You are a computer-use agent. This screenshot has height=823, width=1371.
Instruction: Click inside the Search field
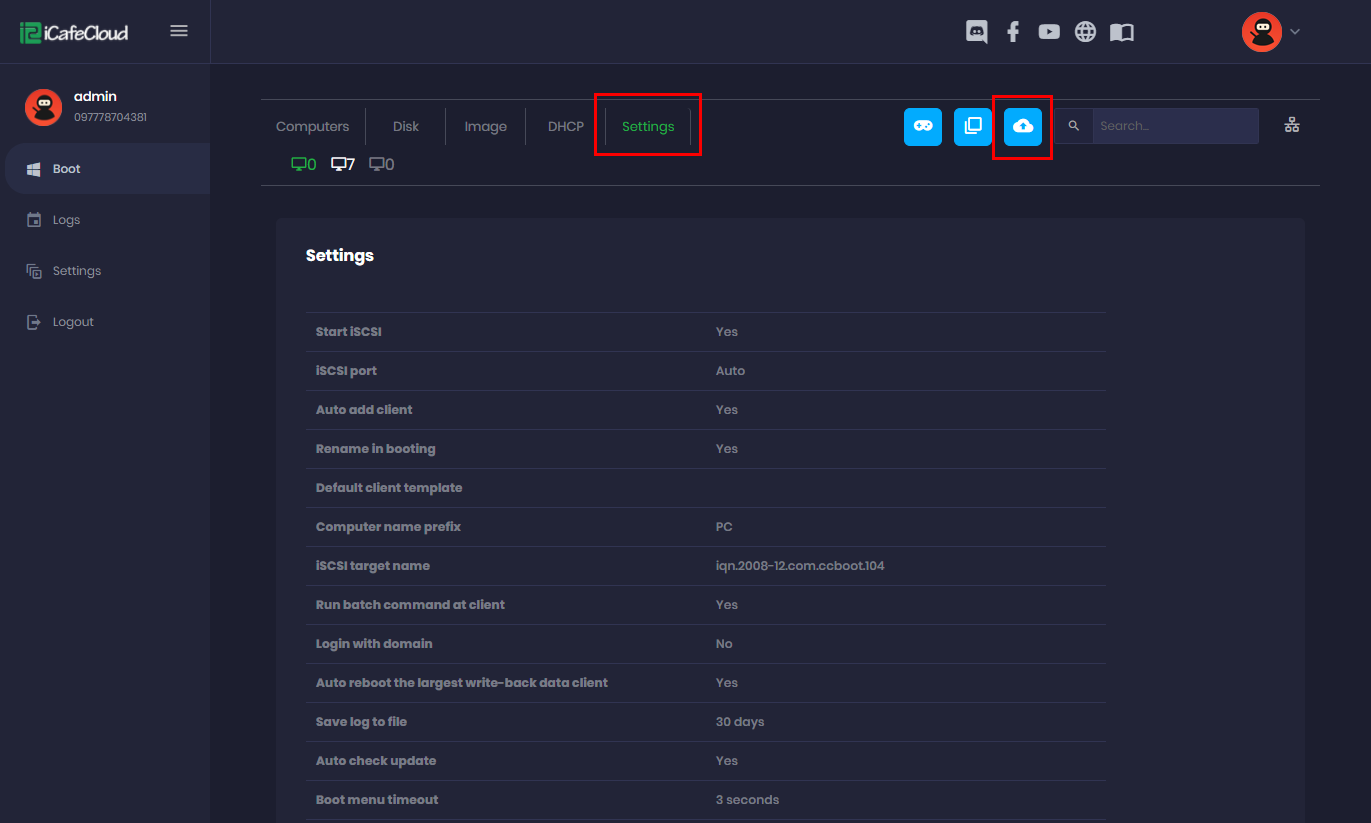(1175, 125)
